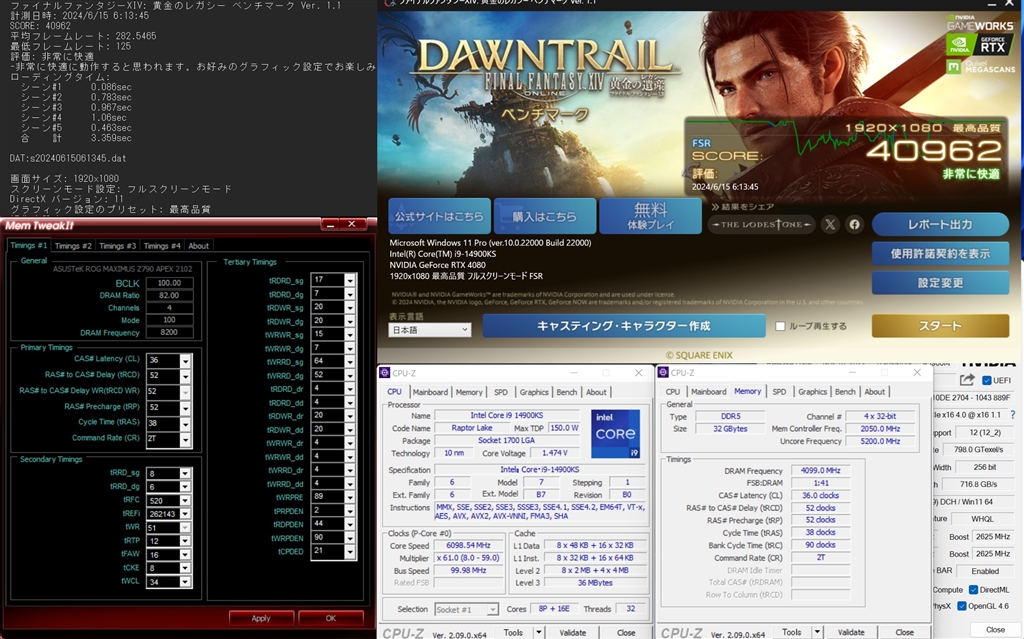Click the GPU-Z share arrow icon
Screen dimensions: 1024x639
click(x=967, y=380)
